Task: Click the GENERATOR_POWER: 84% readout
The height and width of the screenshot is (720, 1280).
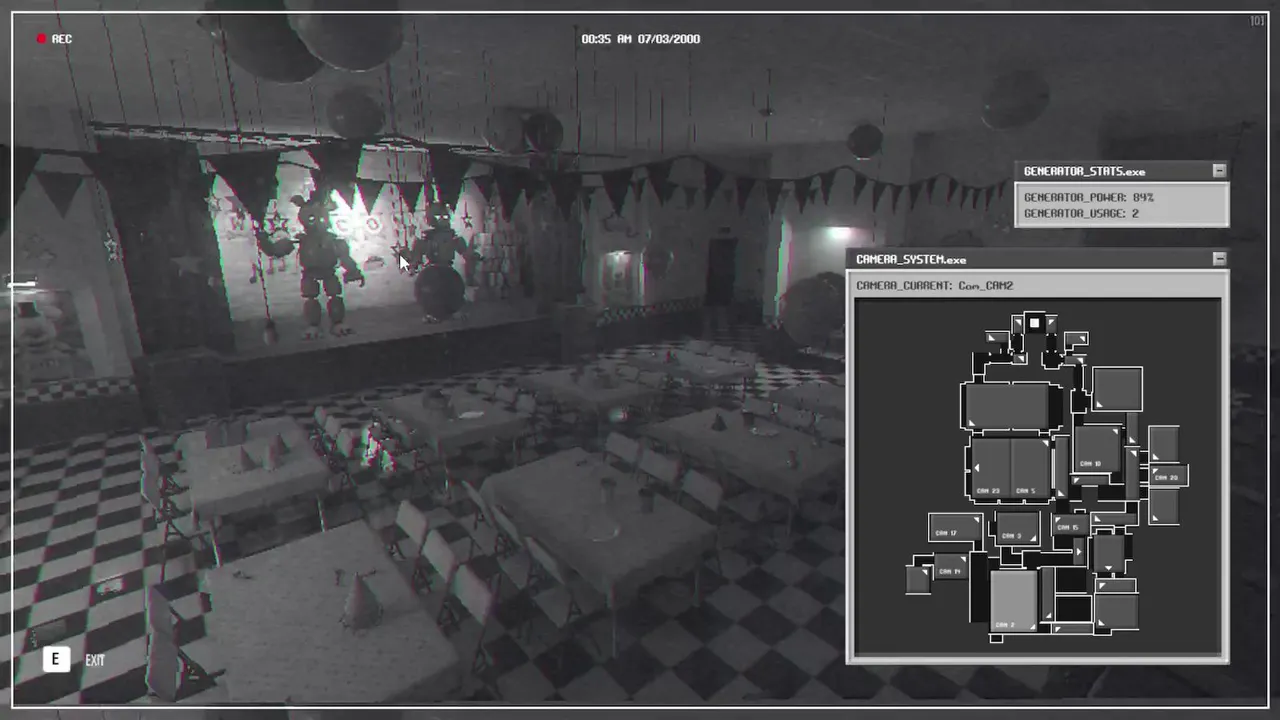Action: click(x=1089, y=197)
